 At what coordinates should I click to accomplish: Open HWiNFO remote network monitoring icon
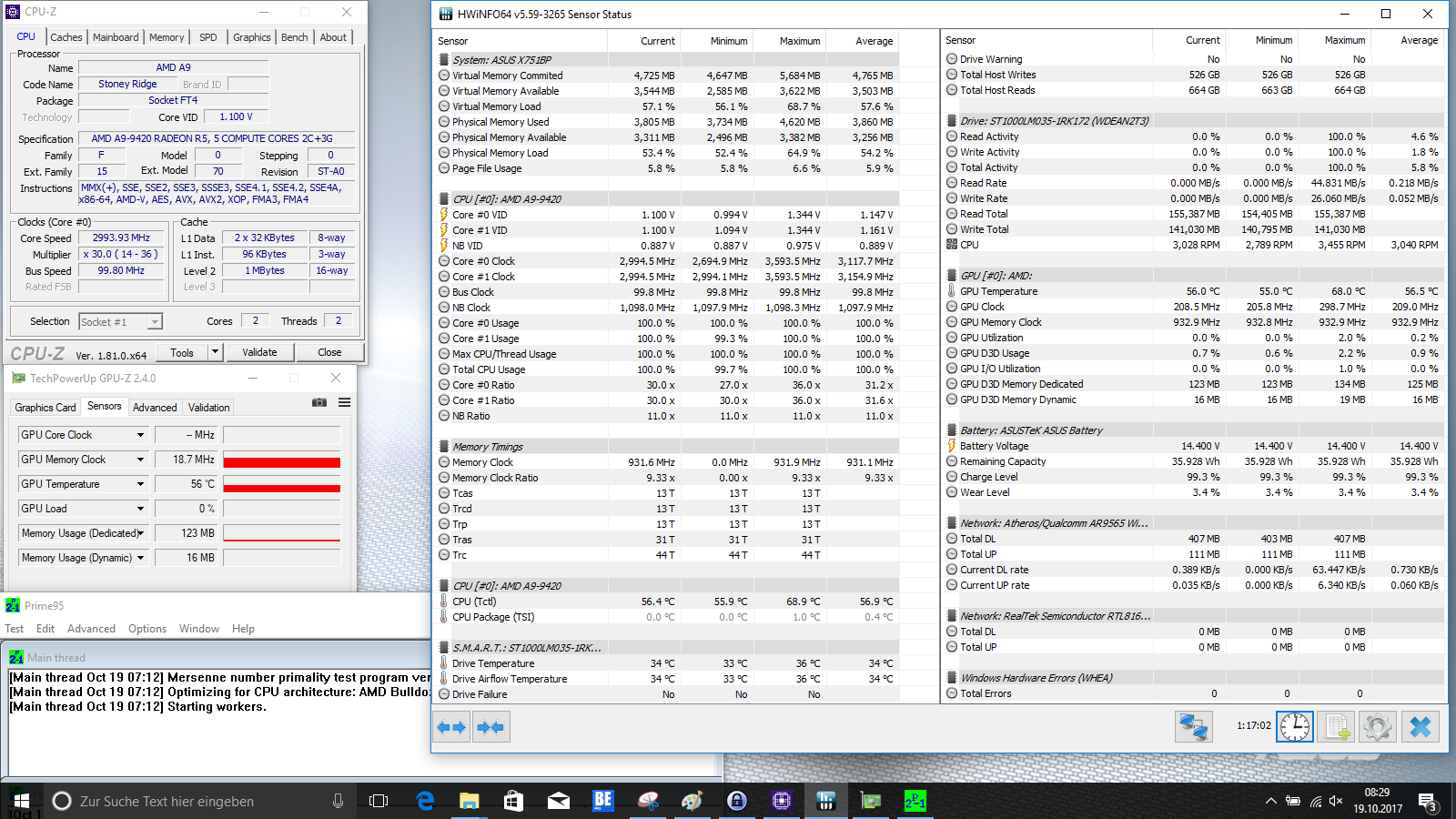1193,726
